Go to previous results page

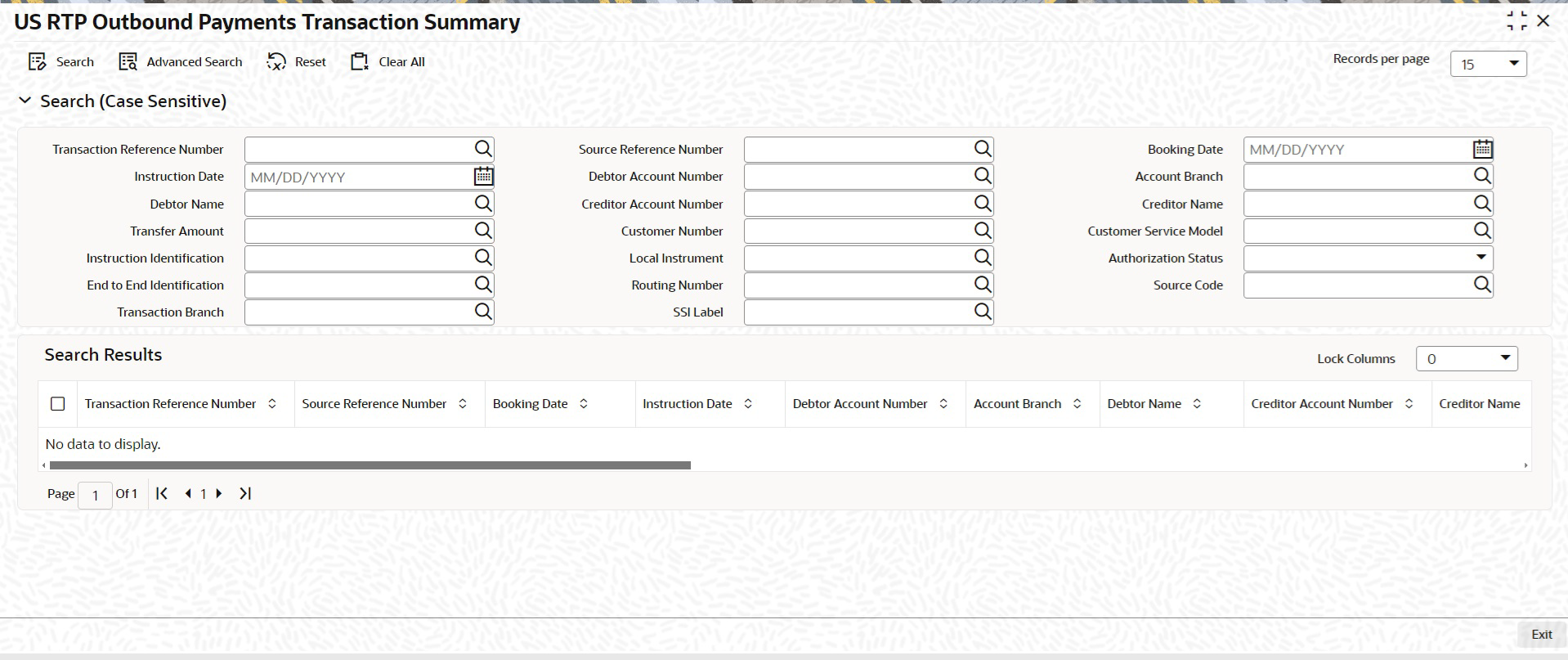pyautogui.click(x=188, y=493)
